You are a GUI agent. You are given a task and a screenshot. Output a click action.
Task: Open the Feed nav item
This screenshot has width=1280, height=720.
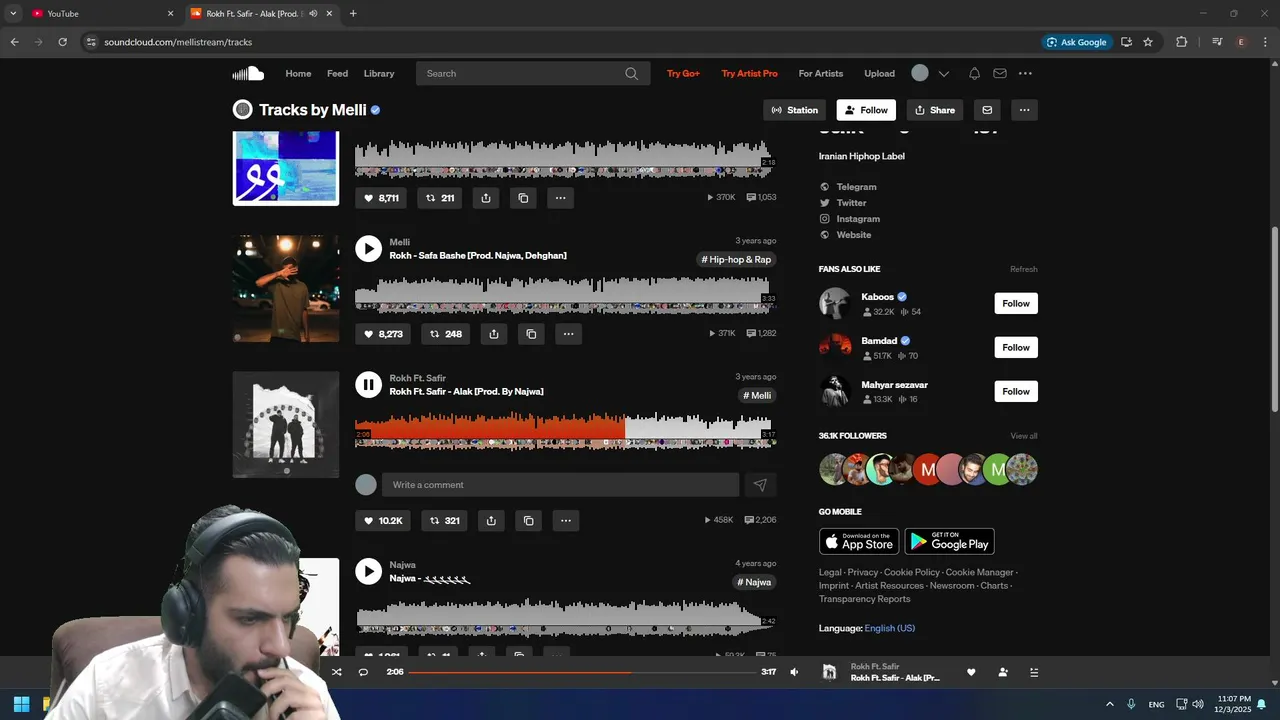point(338,73)
